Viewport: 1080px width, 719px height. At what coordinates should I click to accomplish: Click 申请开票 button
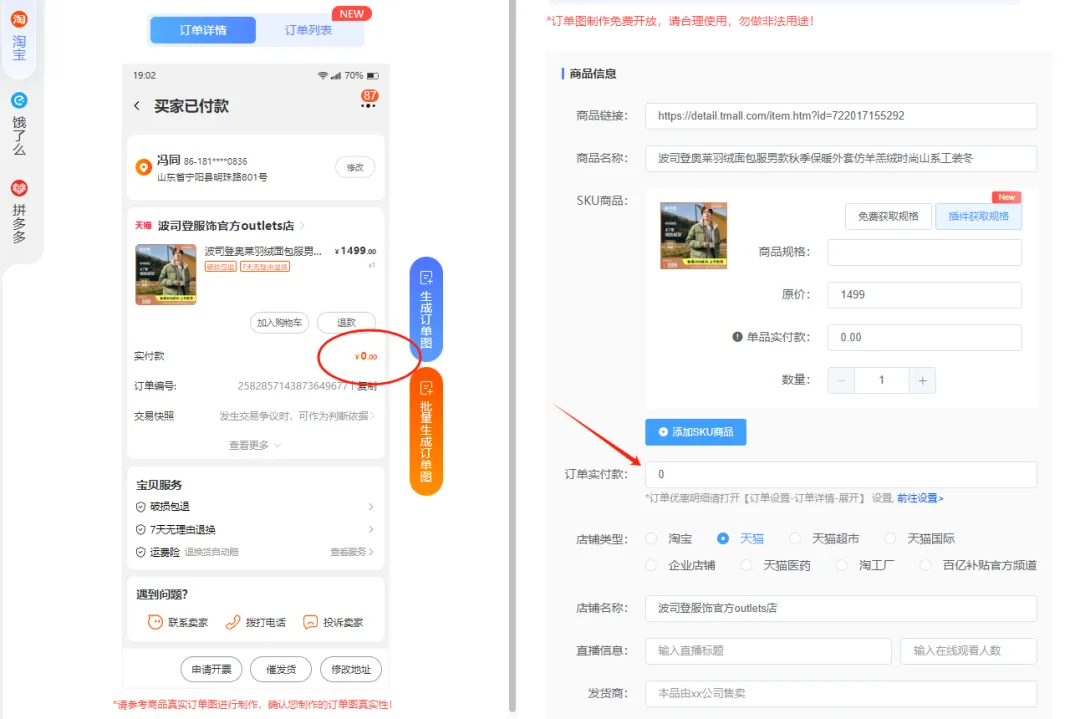[x=211, y=669]
